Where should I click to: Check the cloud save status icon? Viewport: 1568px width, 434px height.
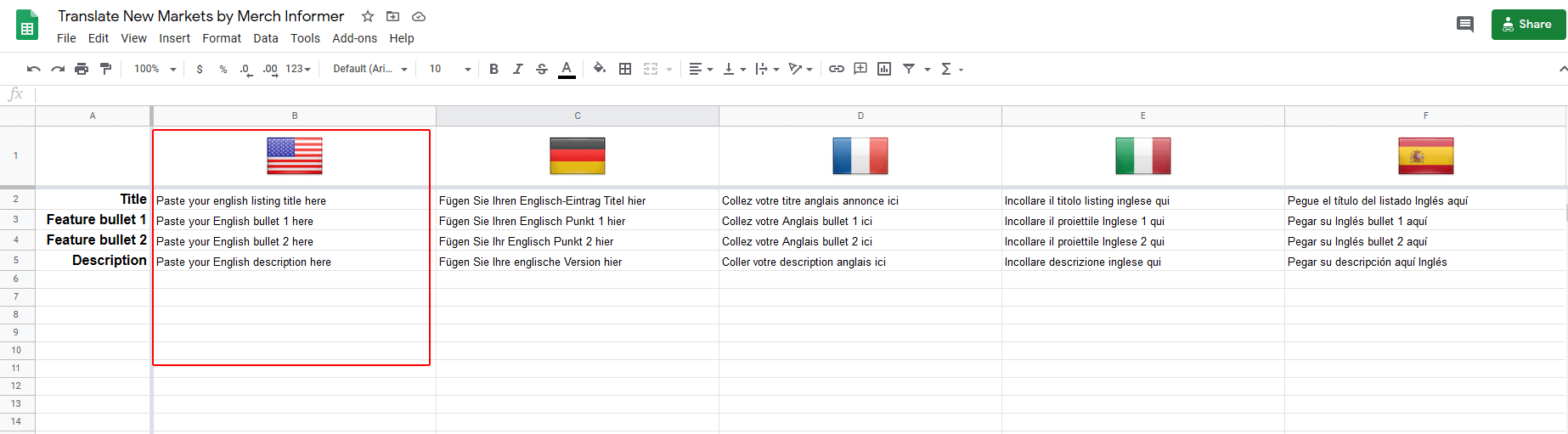pyautogui.click(x=419, y=16)
